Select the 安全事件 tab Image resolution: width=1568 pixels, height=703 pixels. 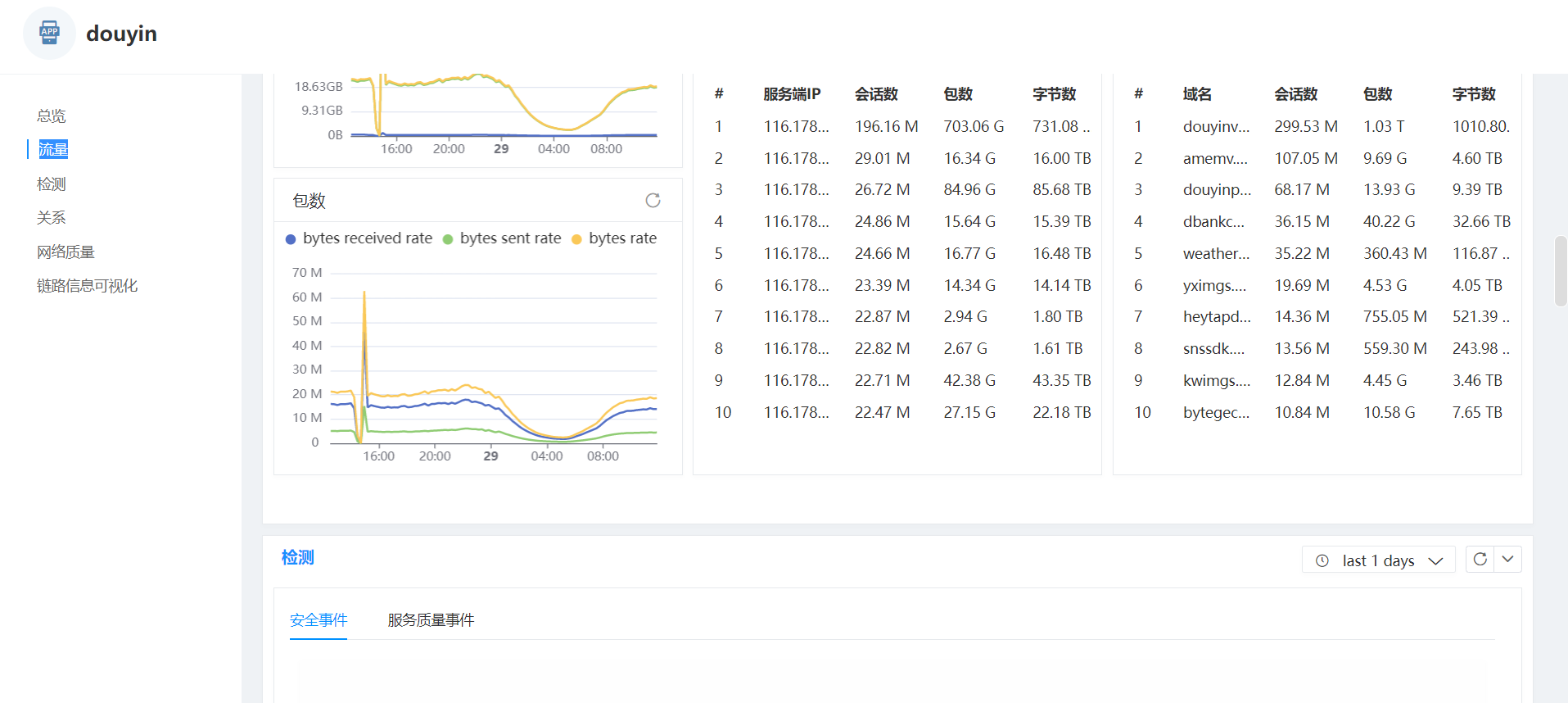click(319, 620)
